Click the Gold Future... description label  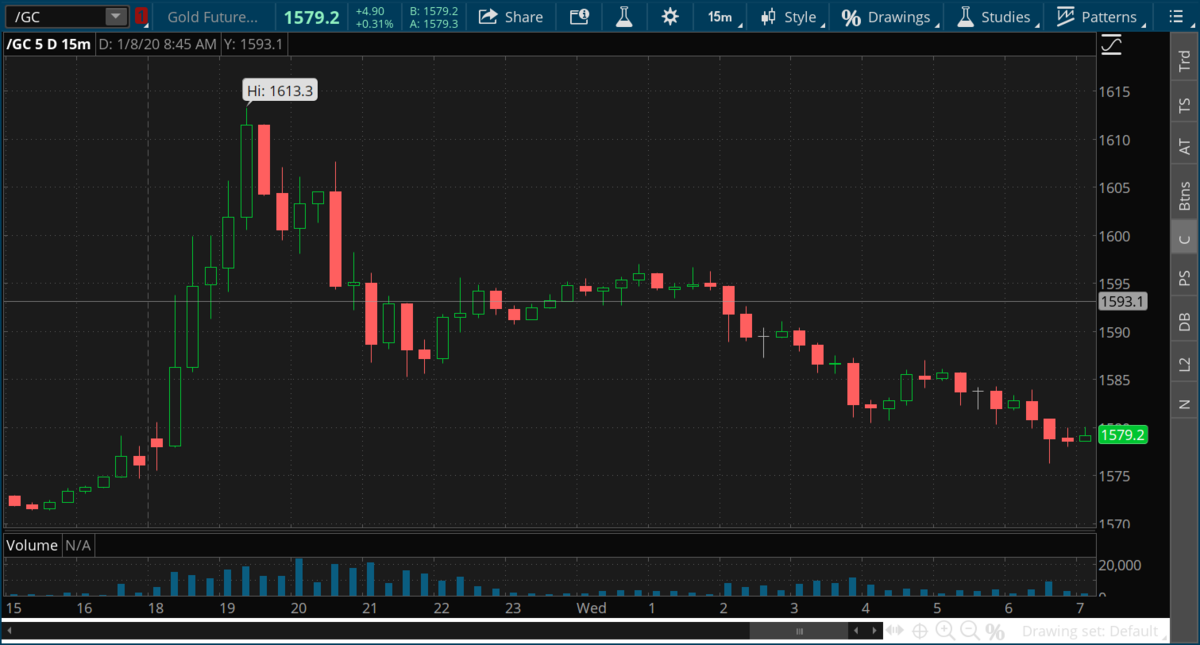pos(210,17)
